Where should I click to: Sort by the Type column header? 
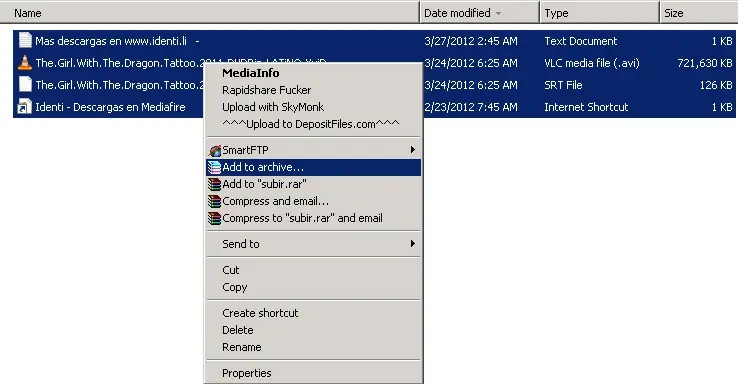599,13
